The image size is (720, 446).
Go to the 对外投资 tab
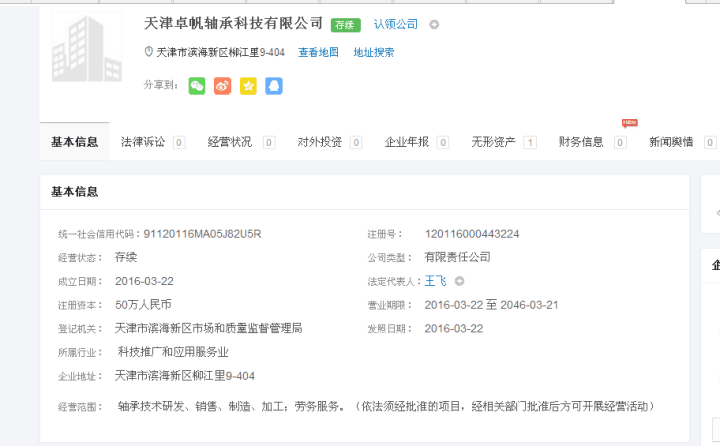[319, 142]
